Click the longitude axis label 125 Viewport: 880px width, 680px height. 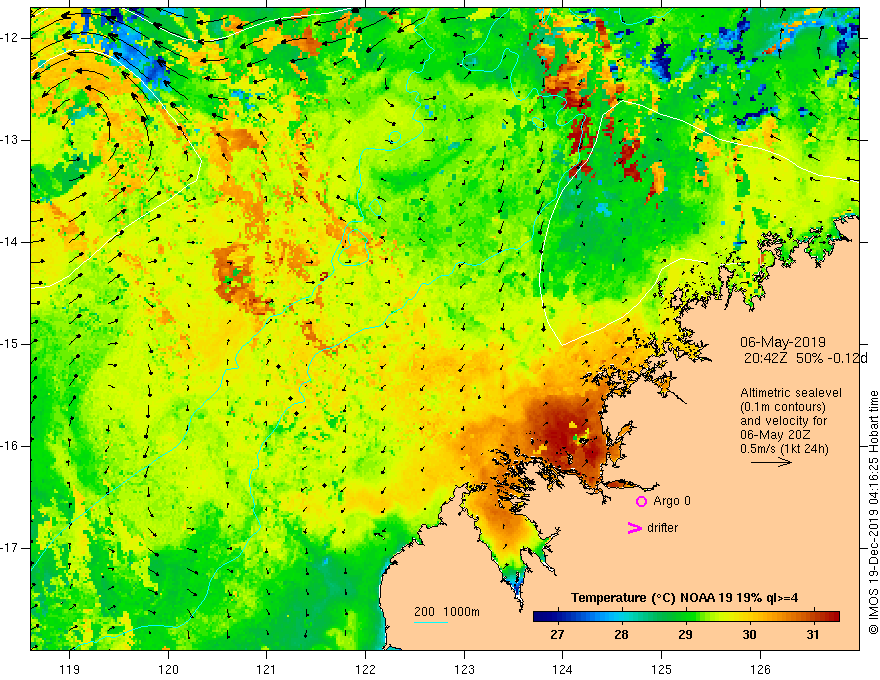pyautogui.click(x=662, y=669)
